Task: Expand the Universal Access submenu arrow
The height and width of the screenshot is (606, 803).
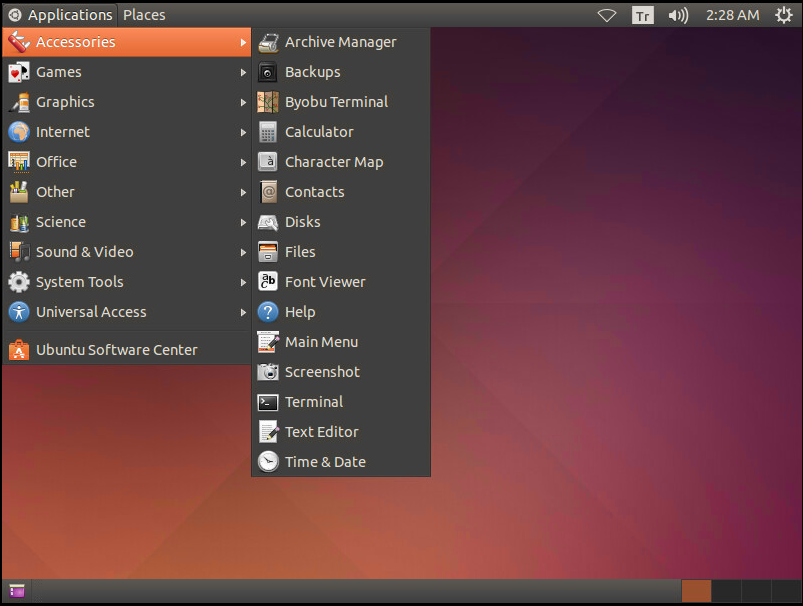Action: coord(243,312)
